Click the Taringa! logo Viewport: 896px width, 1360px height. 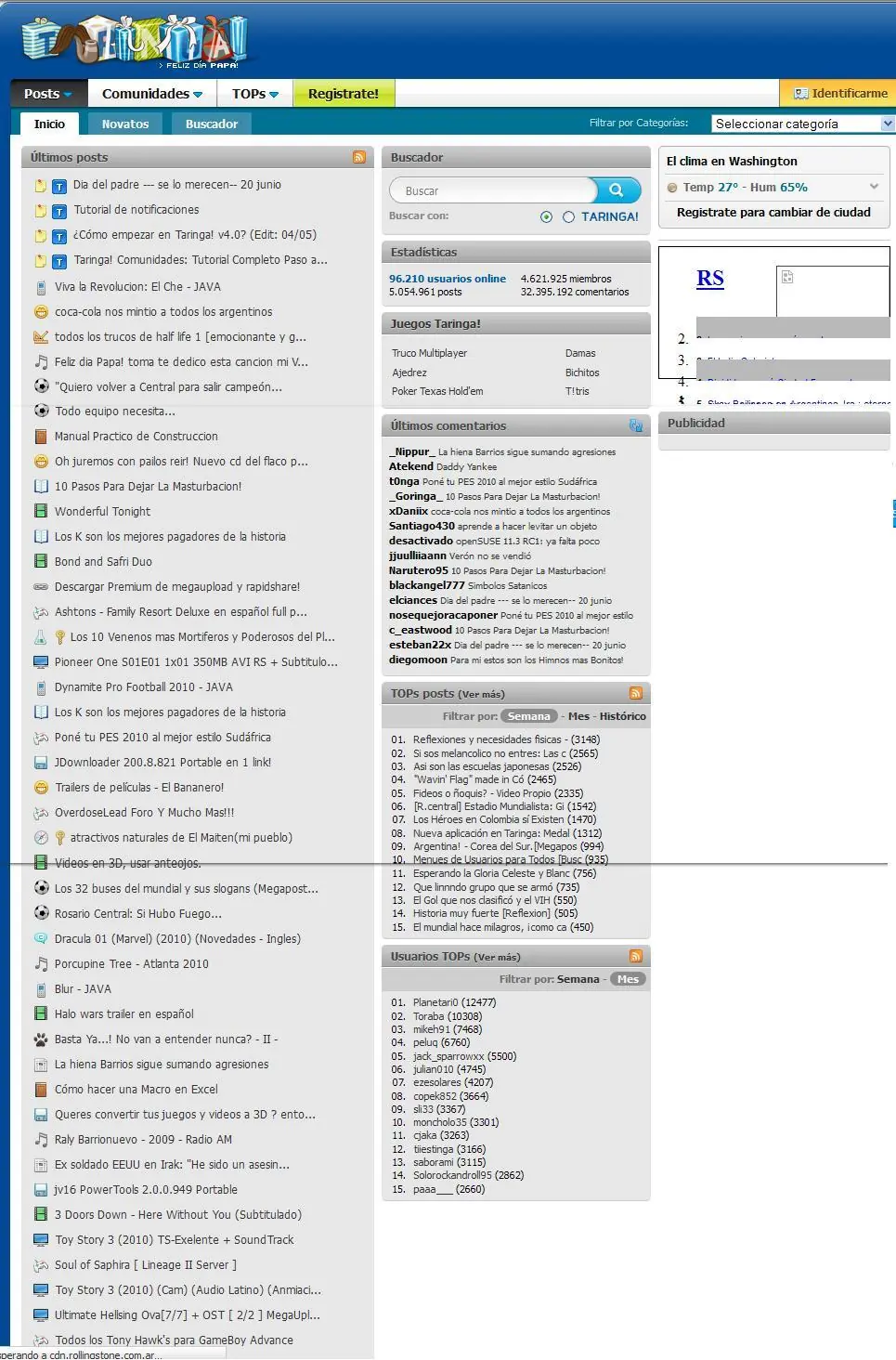click(x=135, y=43)
